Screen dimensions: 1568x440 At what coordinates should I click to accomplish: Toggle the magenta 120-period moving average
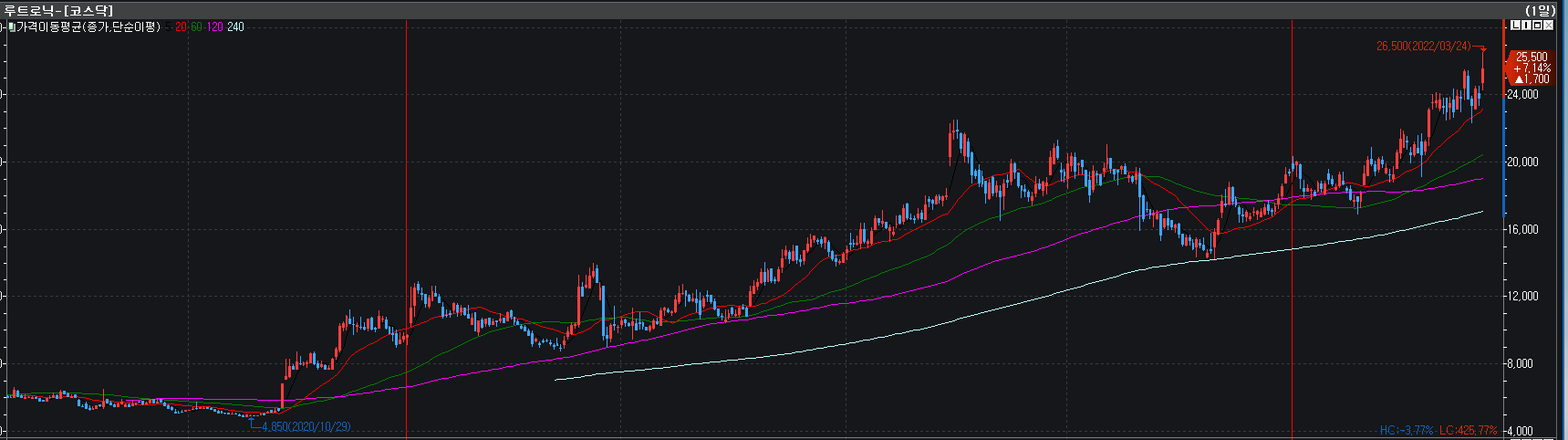214,27
